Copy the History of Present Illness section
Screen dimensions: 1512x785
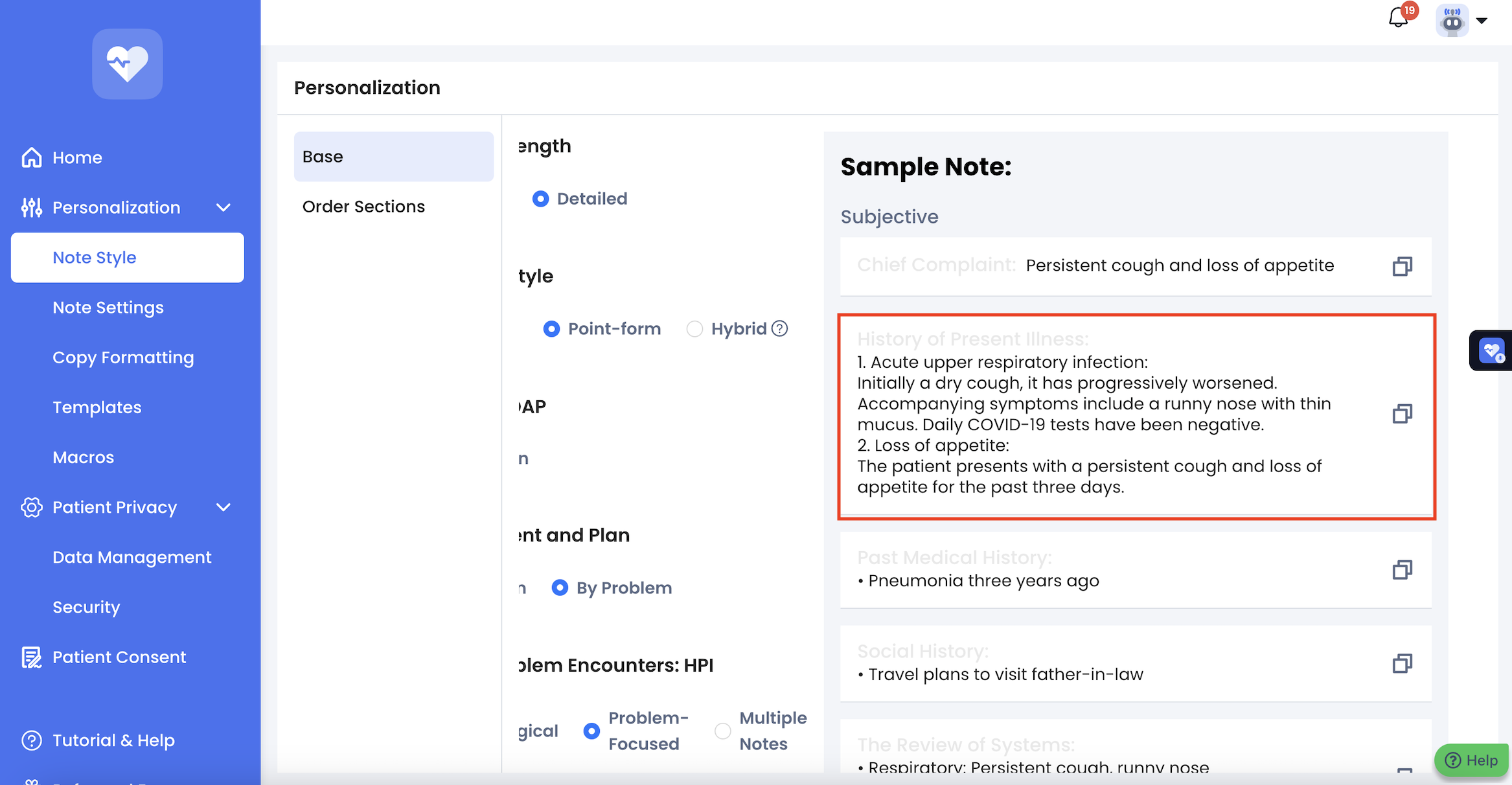click(1402, 414)
